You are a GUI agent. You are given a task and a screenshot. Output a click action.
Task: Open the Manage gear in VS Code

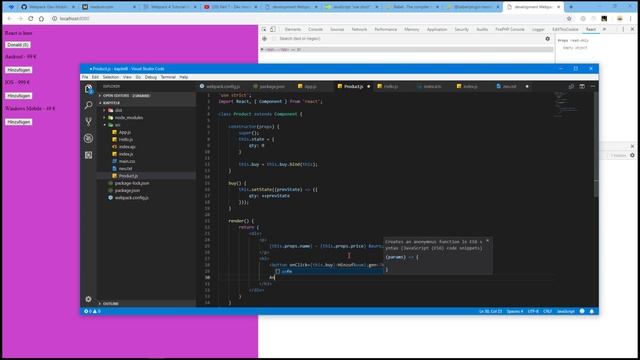pyautogui.click(x=89, y=299)
